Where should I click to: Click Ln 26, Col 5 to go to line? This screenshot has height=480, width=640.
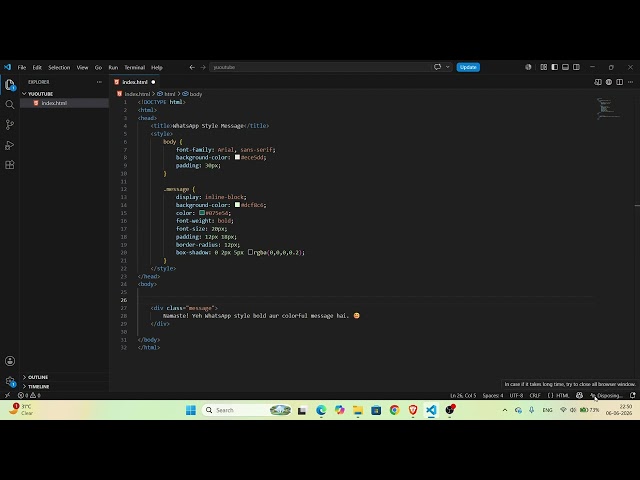coord(463,395)
